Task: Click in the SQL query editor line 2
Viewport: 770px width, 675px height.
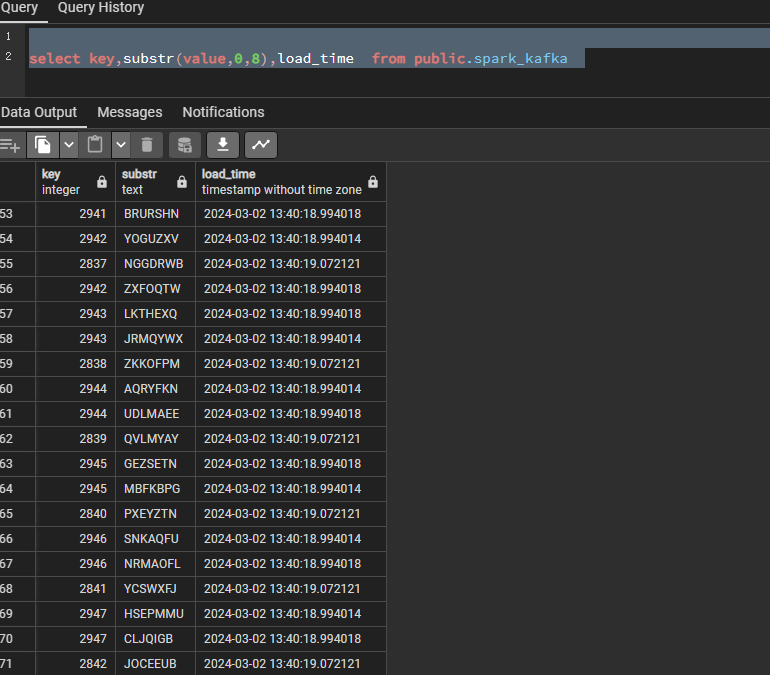Action: (300, 58)
